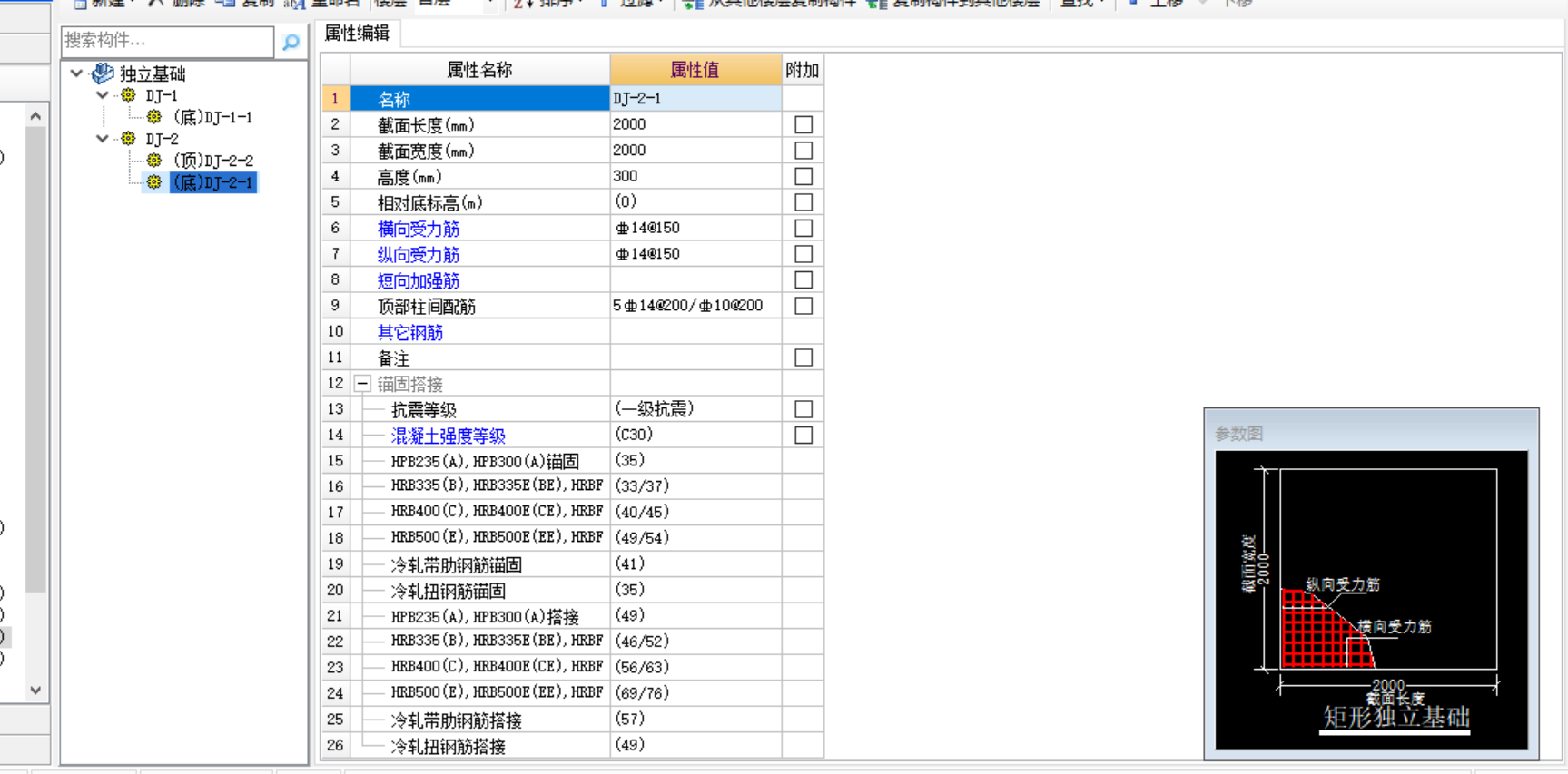The height and width of the screenshot is (774, 1568).
Task: Tick the 备注 附加 checkbox
Action: tap(804, 358)
